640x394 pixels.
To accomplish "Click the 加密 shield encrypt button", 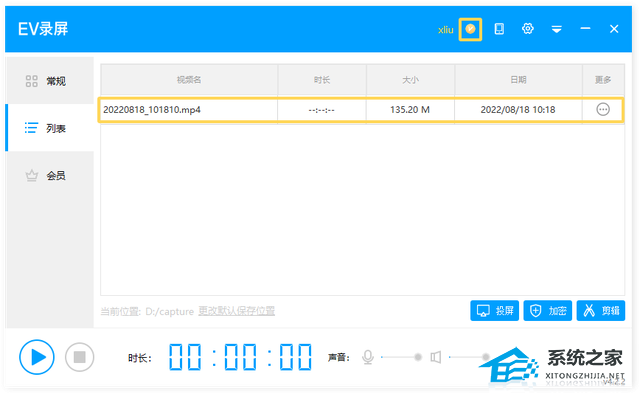I will 548,311.
